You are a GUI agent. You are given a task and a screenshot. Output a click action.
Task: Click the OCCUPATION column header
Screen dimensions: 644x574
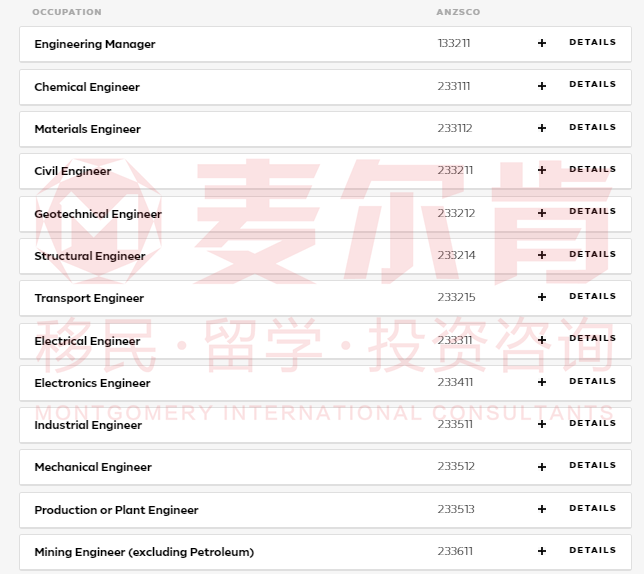(67, 12)
